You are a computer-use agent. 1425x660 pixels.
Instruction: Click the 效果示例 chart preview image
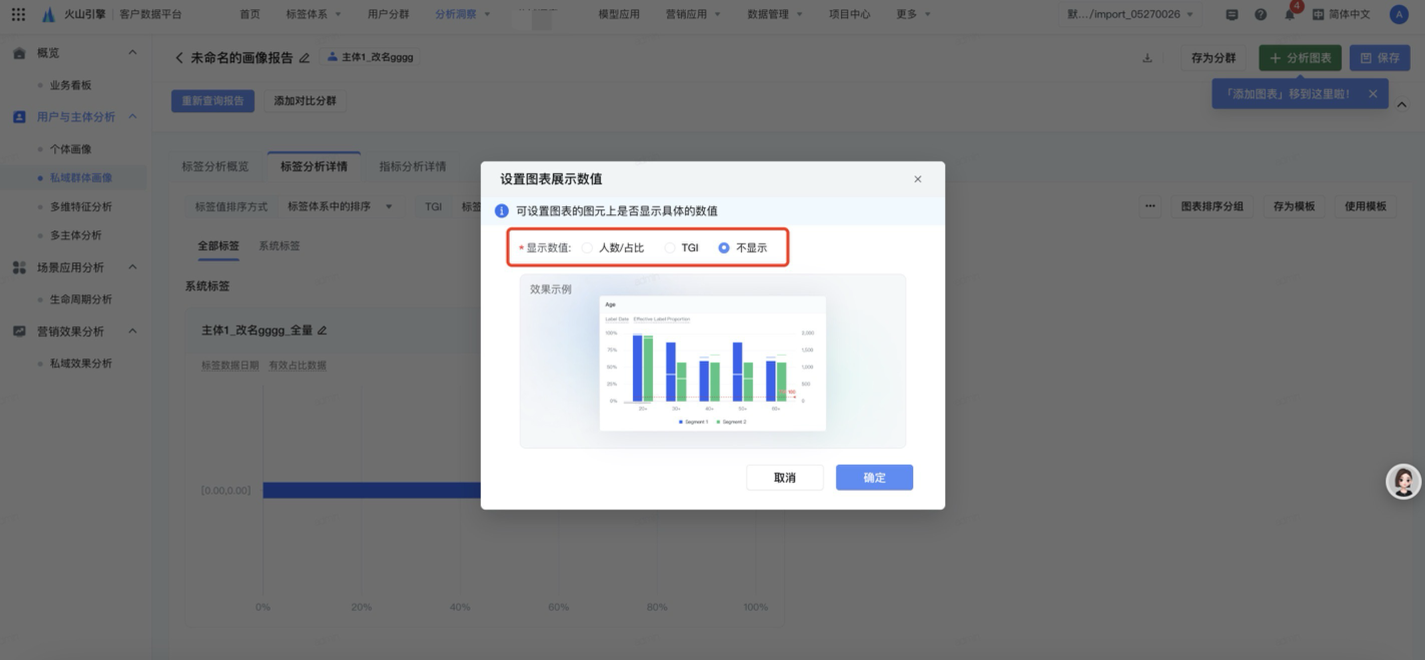pyautogui.click(x=712, y=363)
